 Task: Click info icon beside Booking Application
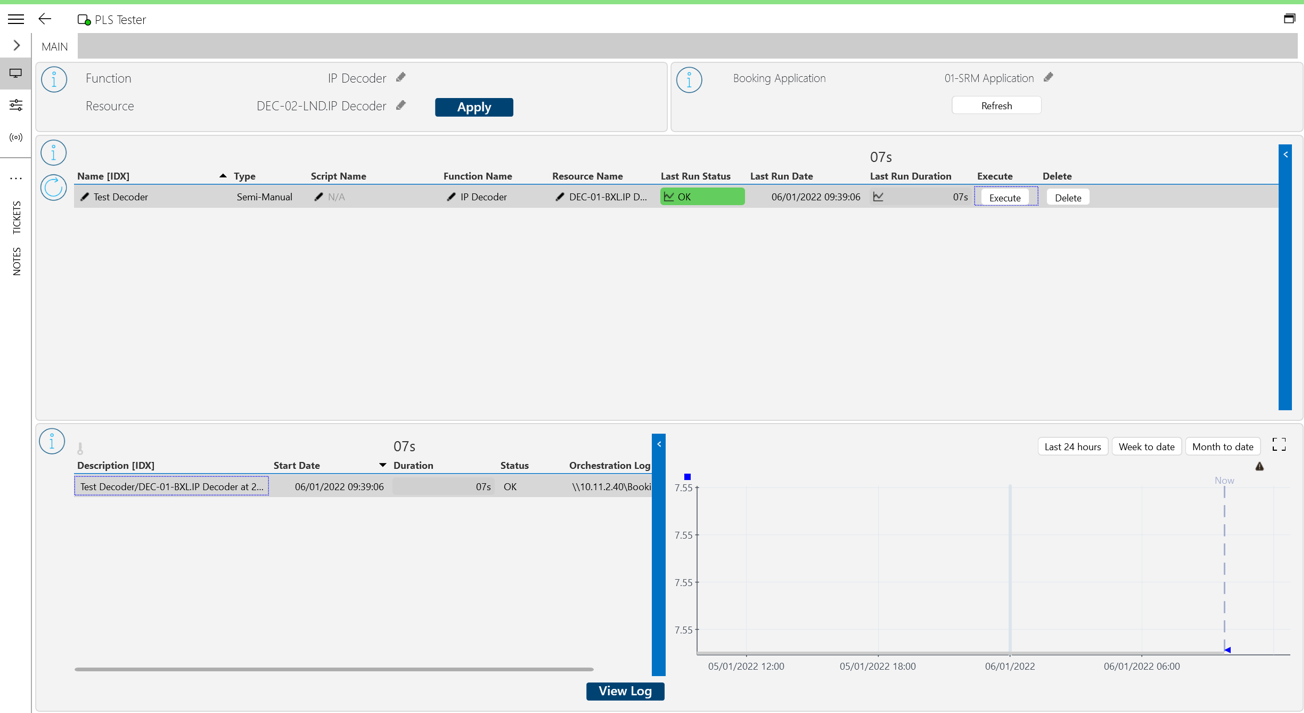click(x=689, y=80)
